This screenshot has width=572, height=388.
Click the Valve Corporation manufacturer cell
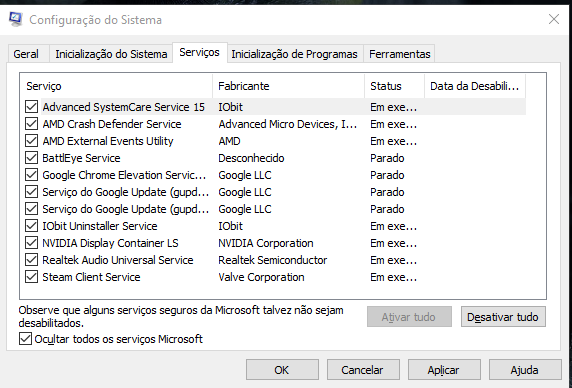point(261,277)
